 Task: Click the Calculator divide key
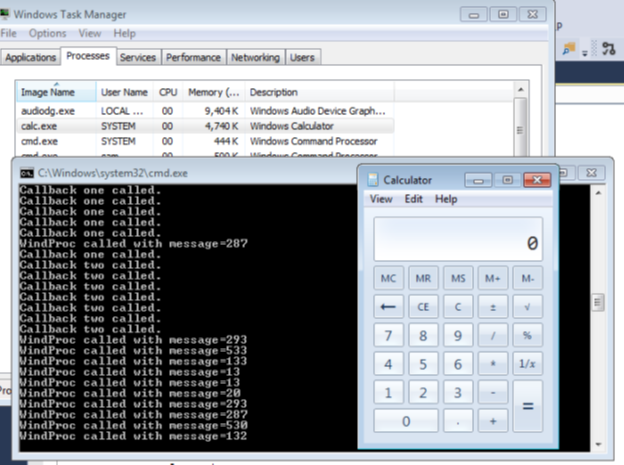(x=493, y=335)
